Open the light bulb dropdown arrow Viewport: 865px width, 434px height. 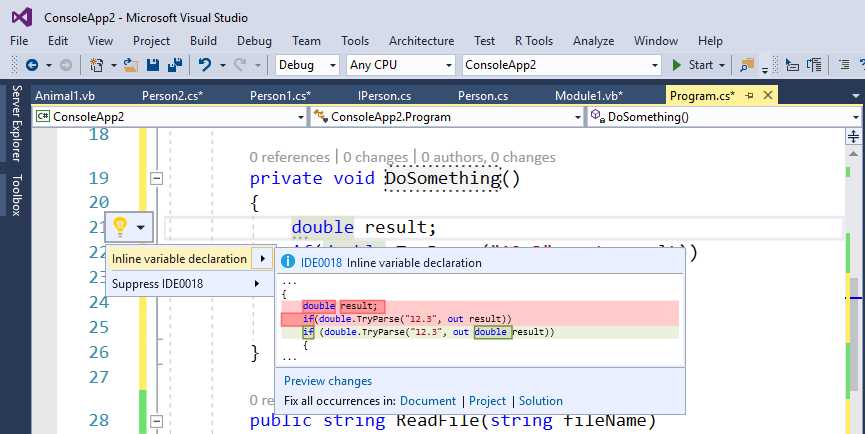click(141, 227)
